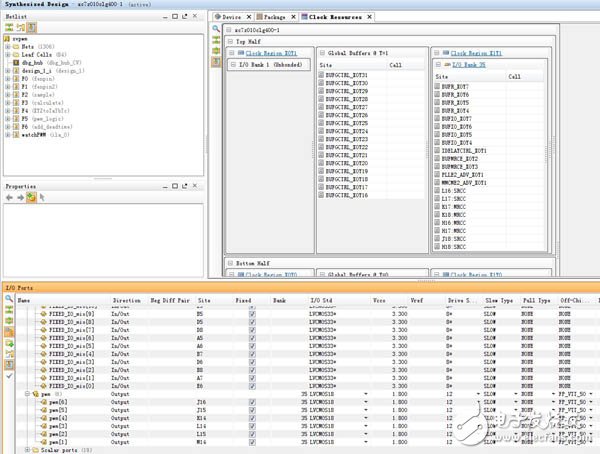Click the back arrow in Properties panel

[x=9, y=198]
